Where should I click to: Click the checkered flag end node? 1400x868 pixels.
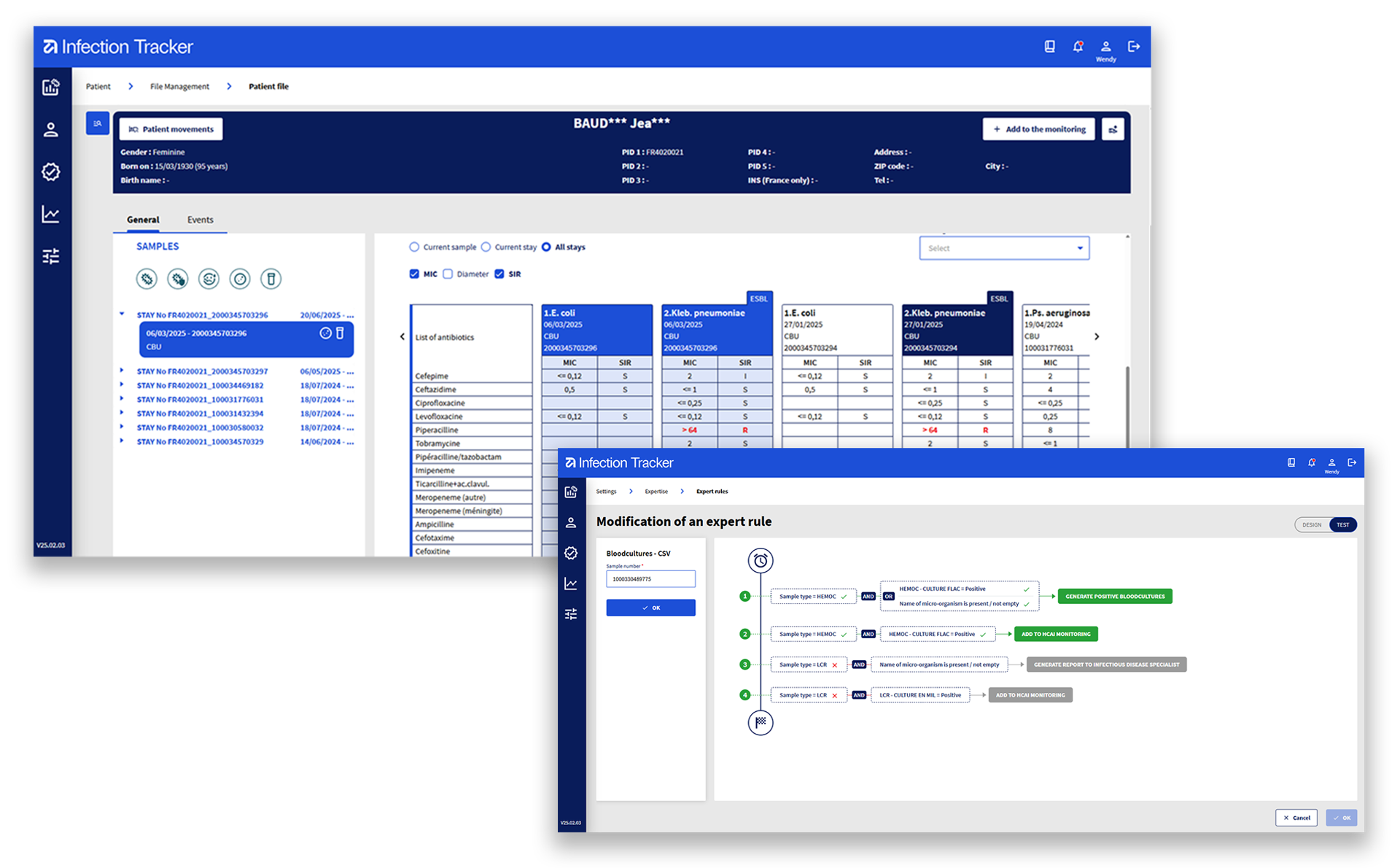(761, 722)
